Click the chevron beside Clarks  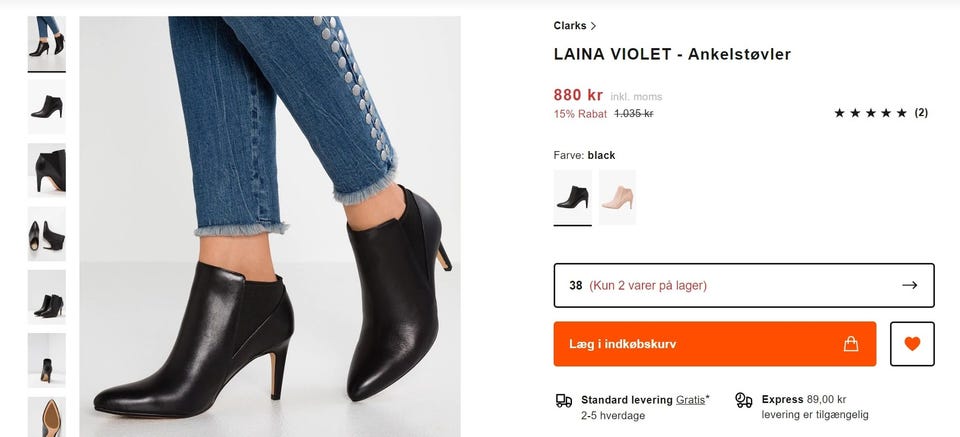pyautogui.click(x=593, y=26)
